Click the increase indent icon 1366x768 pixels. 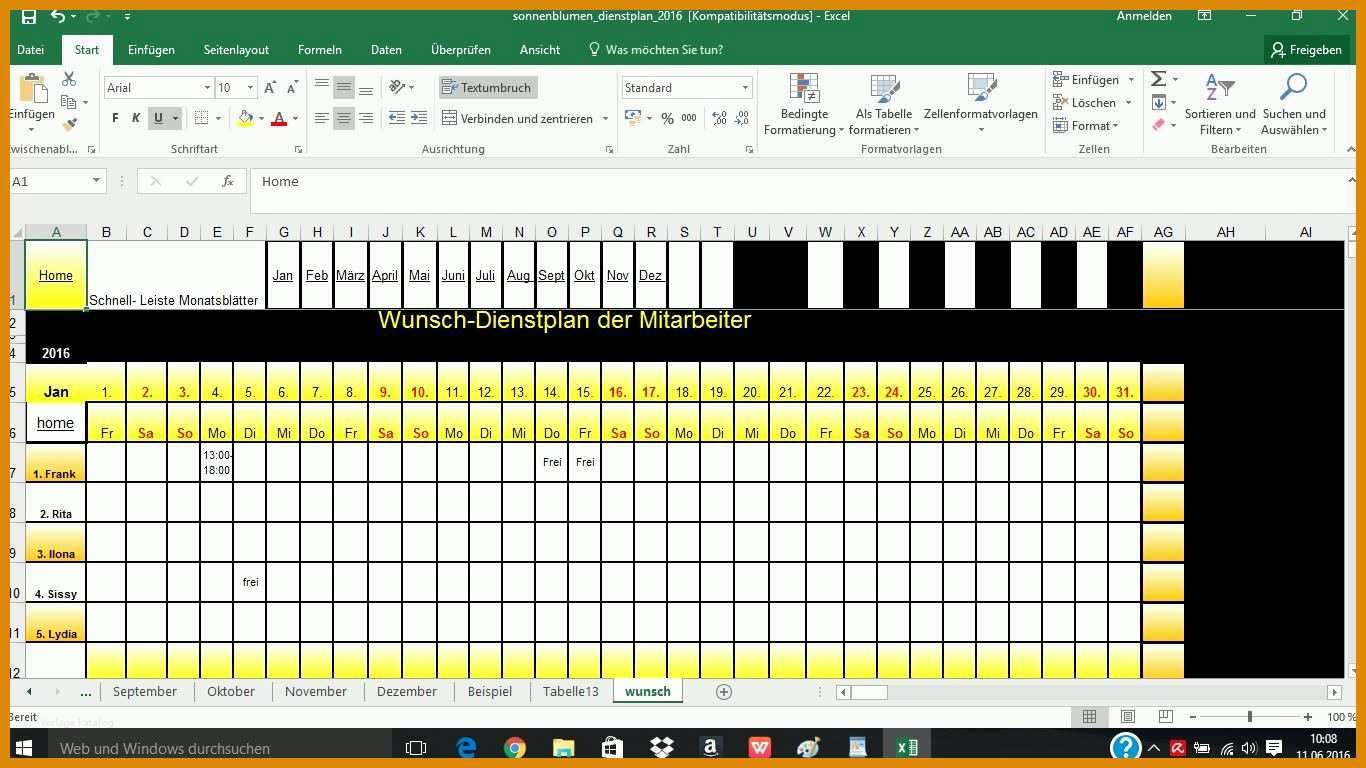(421, 118)
